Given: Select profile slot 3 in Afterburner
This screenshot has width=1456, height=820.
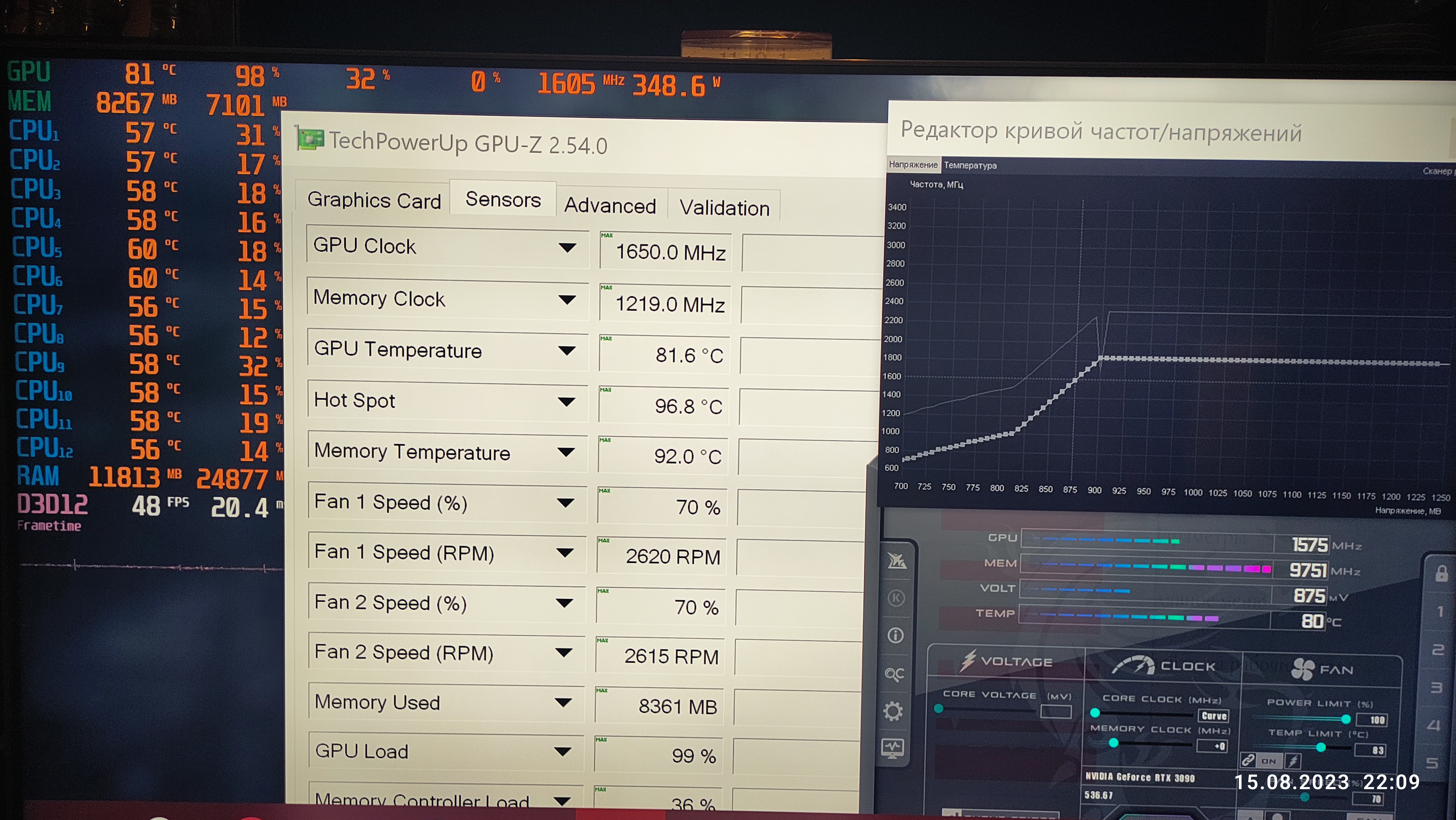Looking at the screenshot, I should click(x=1436, y=687).
